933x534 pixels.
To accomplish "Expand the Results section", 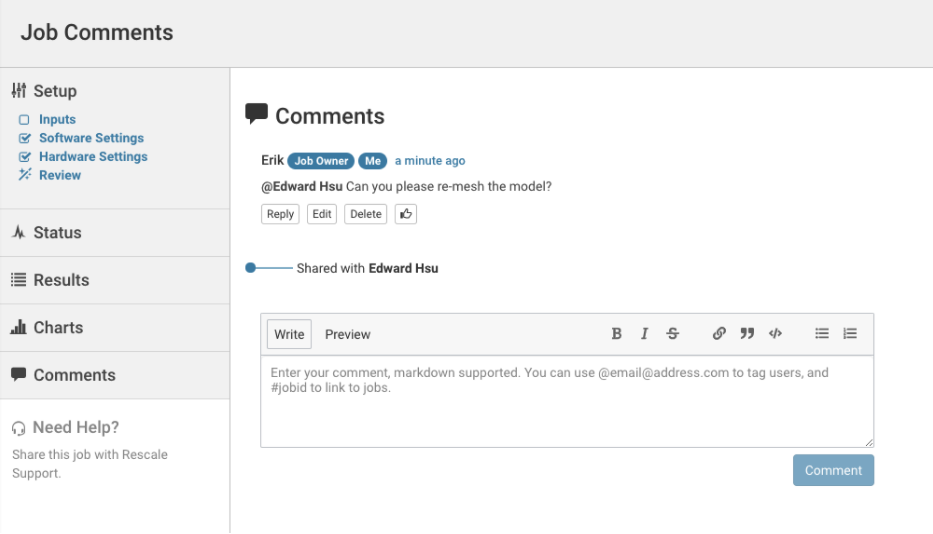I will click(x=61, y=280).
